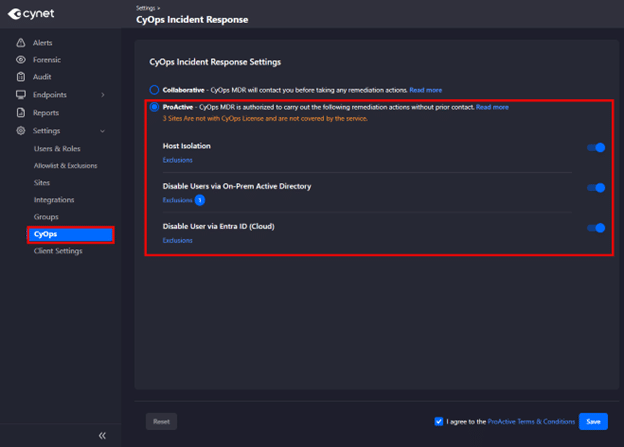
Task: Select the ProActive radio button
Action: pos(154,107)
